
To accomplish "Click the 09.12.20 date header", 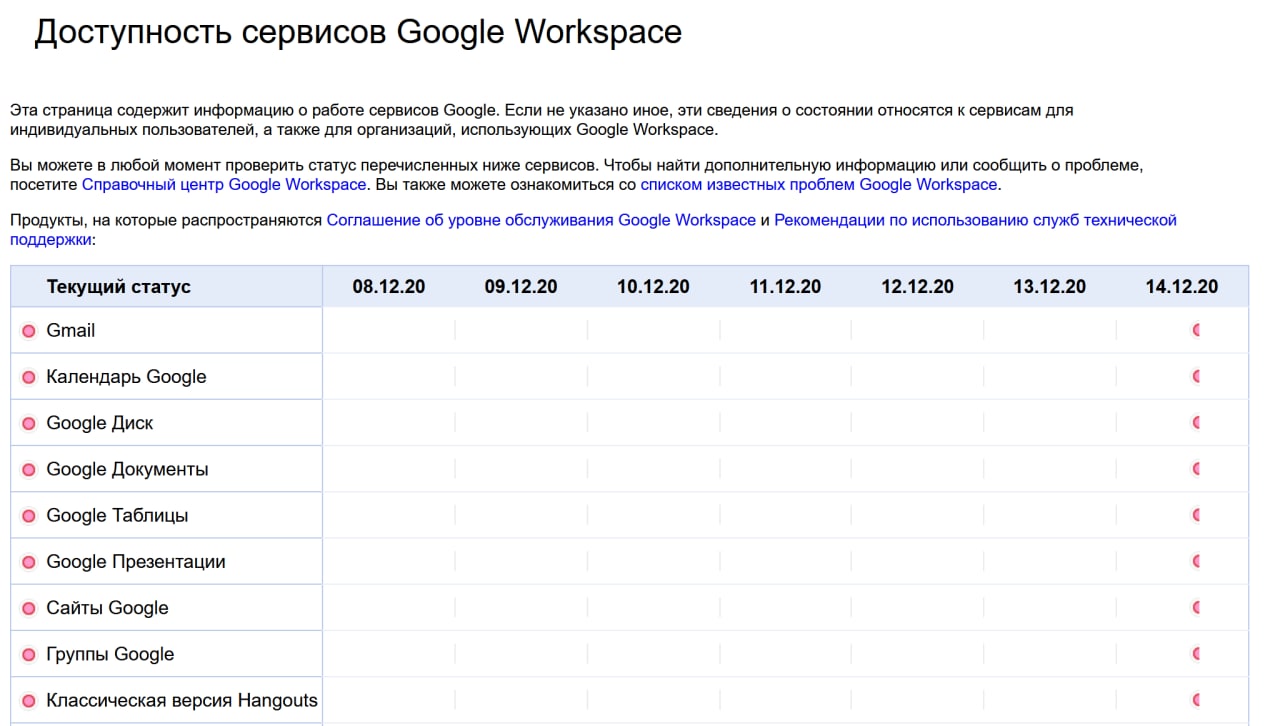I will 521,287.
